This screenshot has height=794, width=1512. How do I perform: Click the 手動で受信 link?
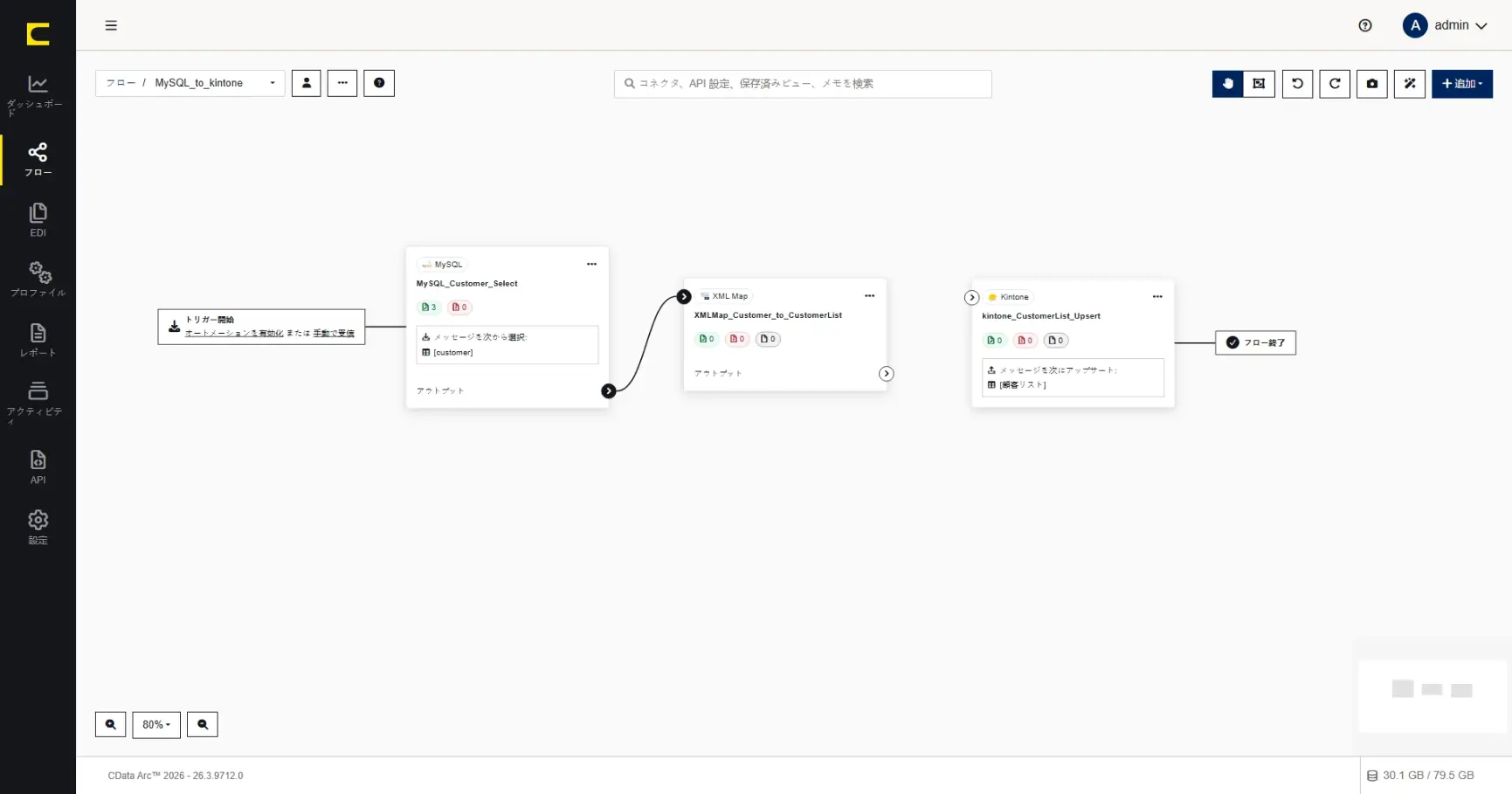coord(334,334)
